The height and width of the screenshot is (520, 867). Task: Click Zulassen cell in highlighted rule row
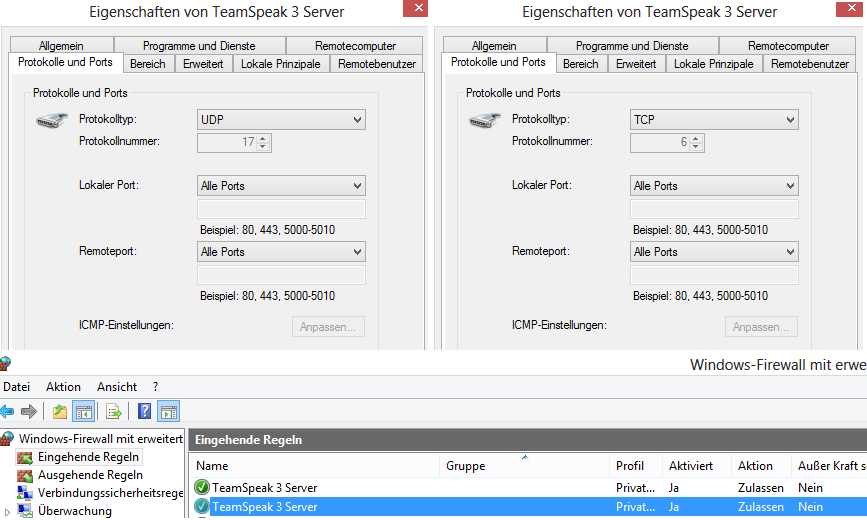pos(761,506)
